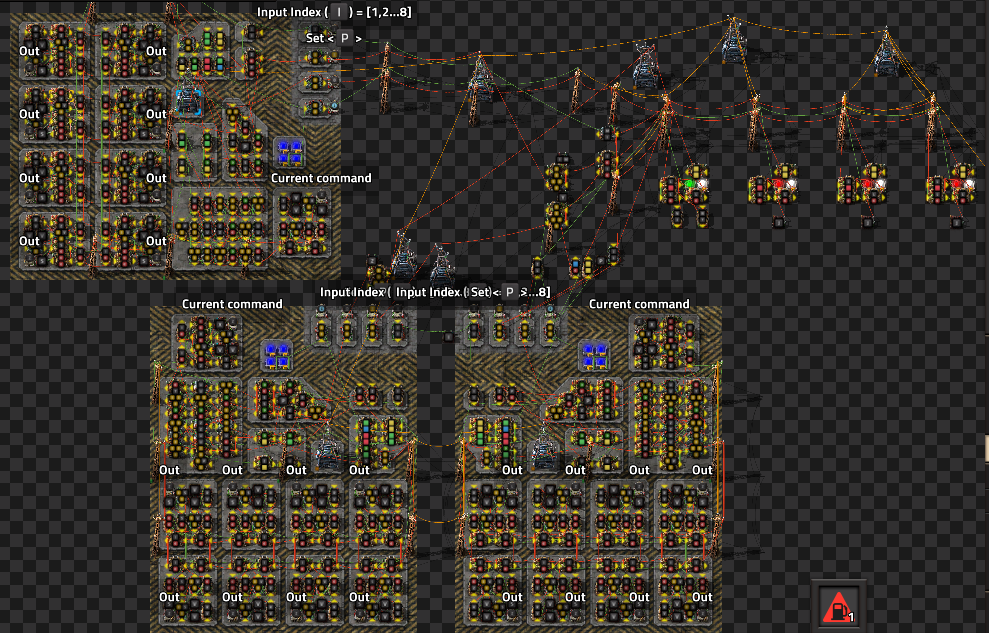The image size is (989, 633).
Task: Click blue-signal combinator in the middle-right wiring area
Action: click(575, 267)
